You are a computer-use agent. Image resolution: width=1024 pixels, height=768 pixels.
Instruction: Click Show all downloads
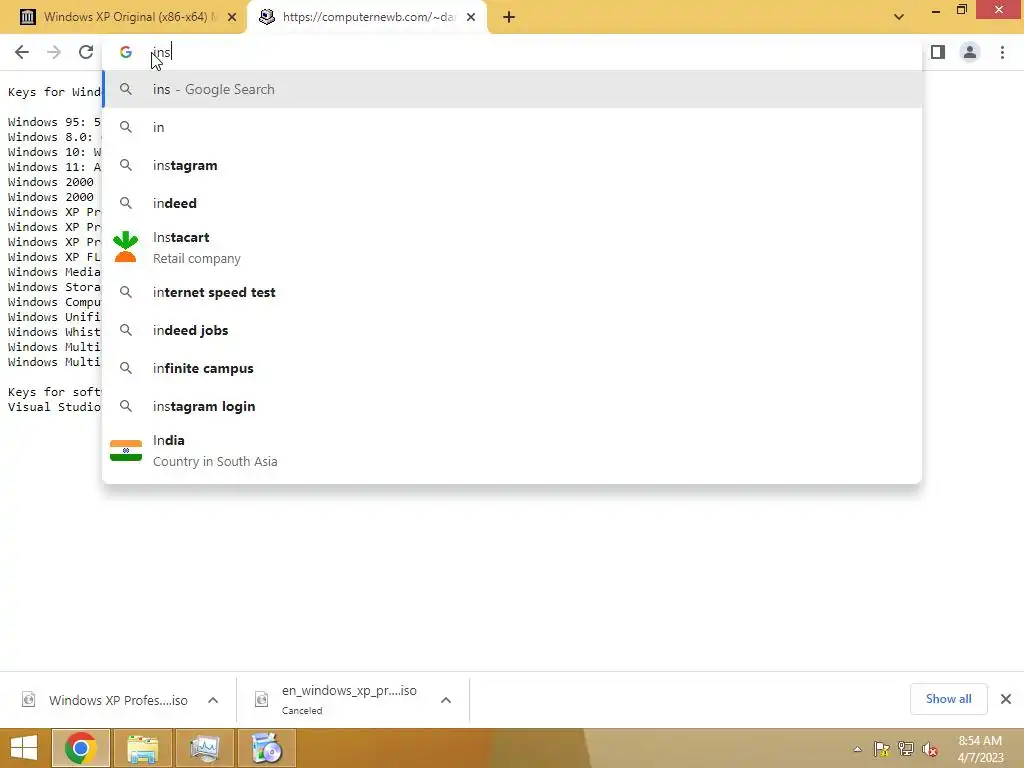pos(948,699)
